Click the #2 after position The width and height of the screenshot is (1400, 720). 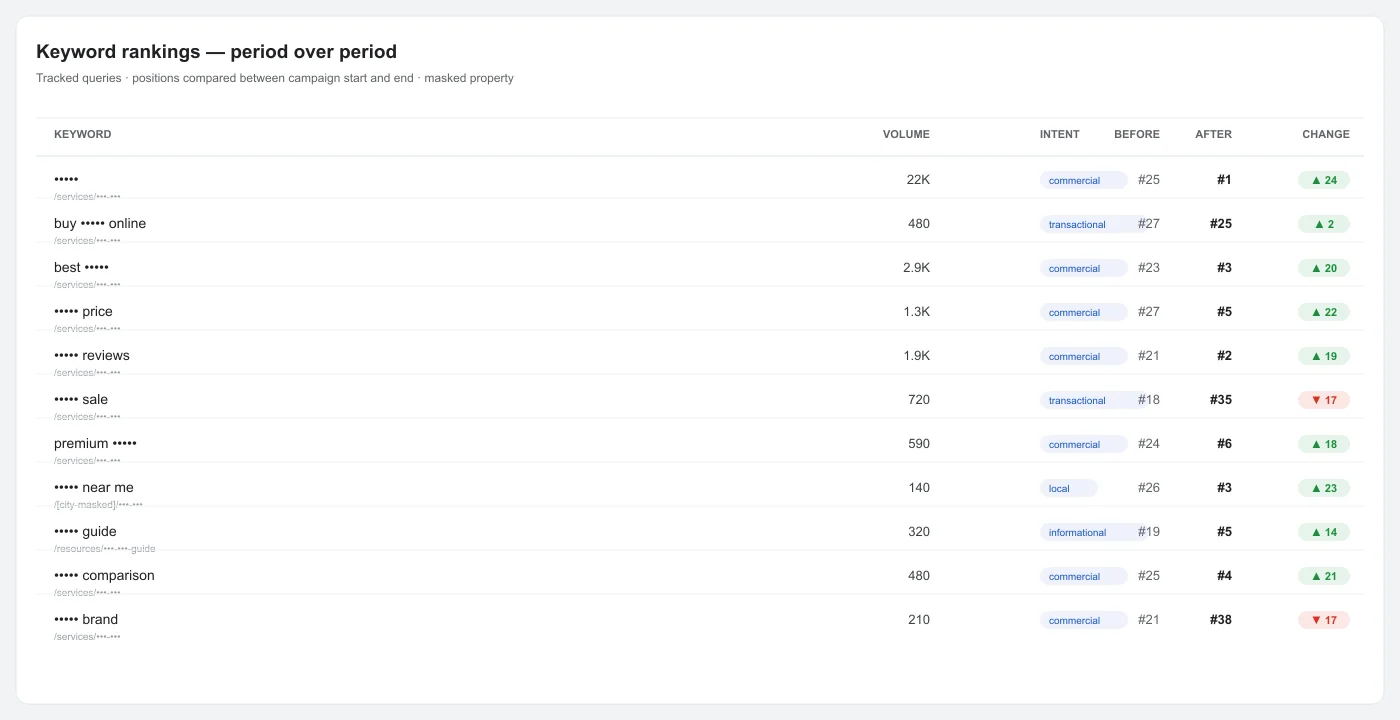[x=1224, y=356]
